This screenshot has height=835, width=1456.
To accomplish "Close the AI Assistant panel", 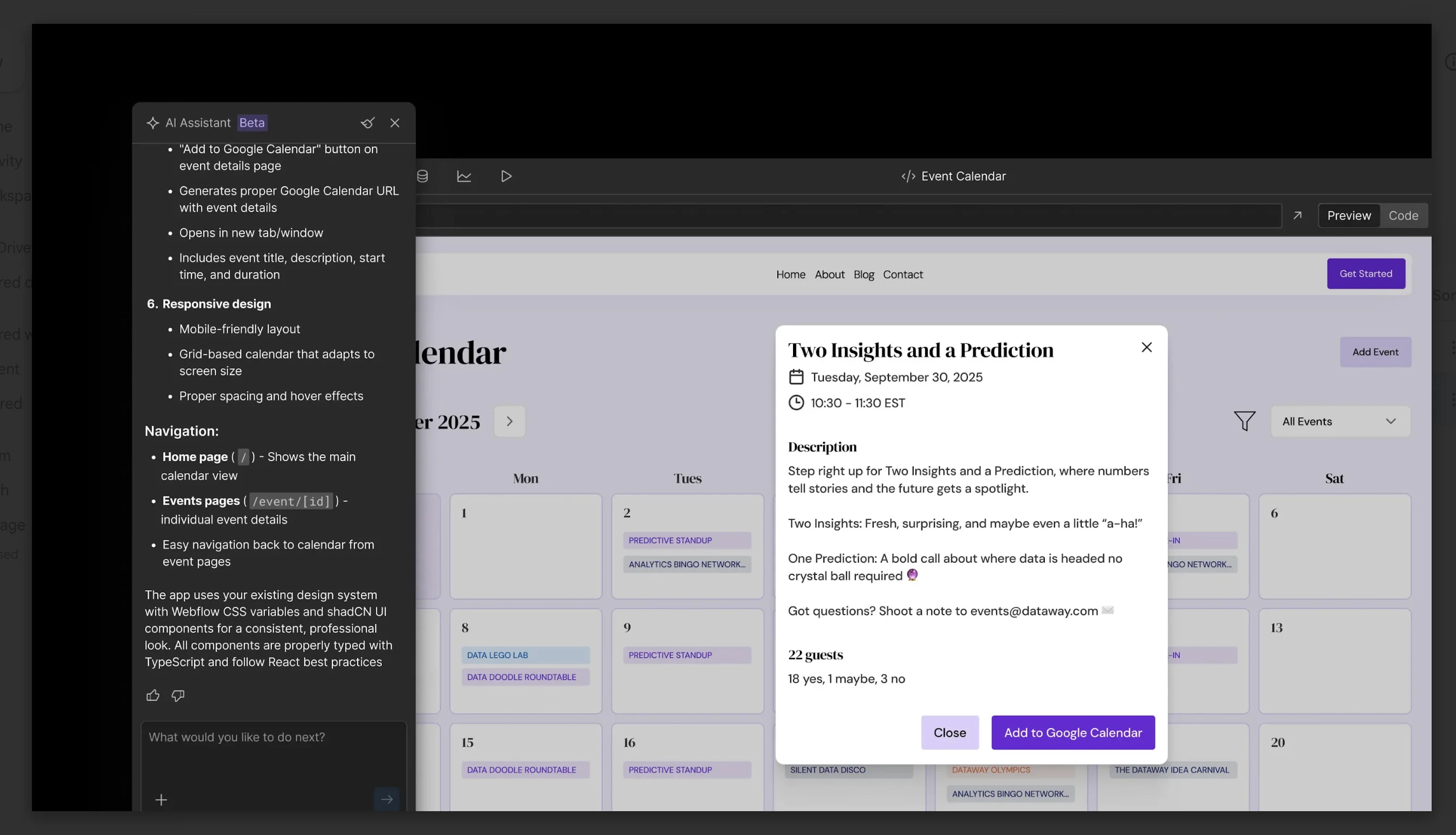I will 395,123.
